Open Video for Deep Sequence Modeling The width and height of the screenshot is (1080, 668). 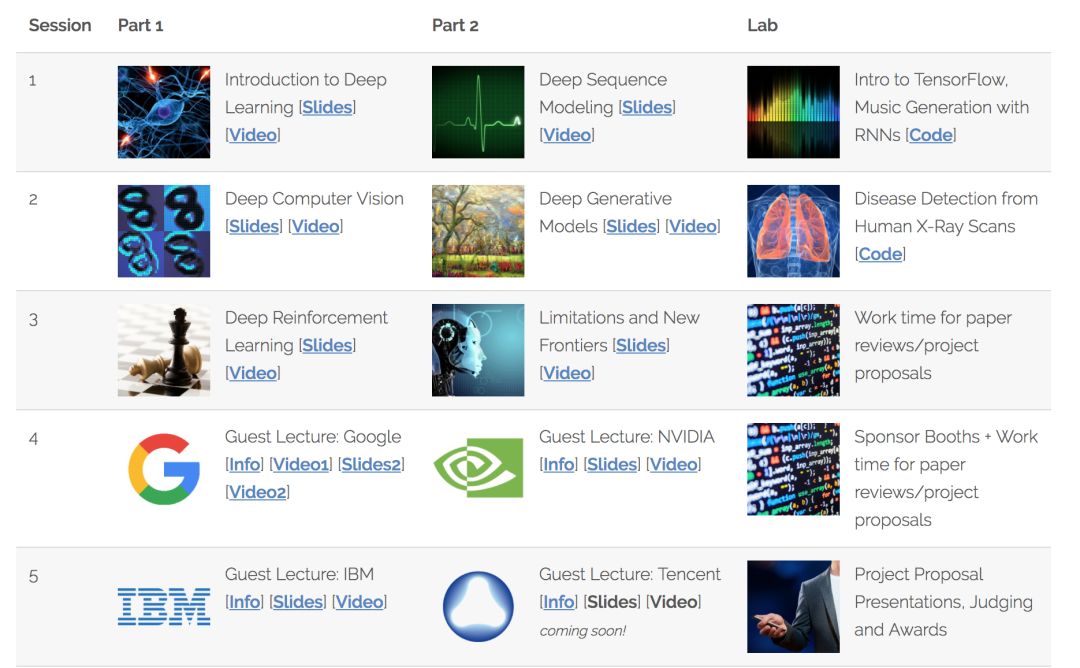pyautogui.click(x=567, y=135)
